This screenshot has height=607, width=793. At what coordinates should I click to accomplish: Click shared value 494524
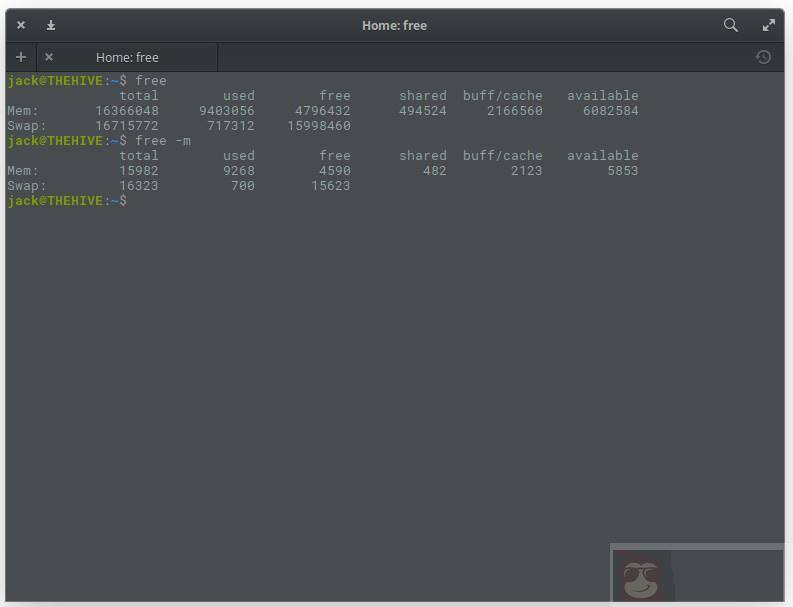click(422, 111)
